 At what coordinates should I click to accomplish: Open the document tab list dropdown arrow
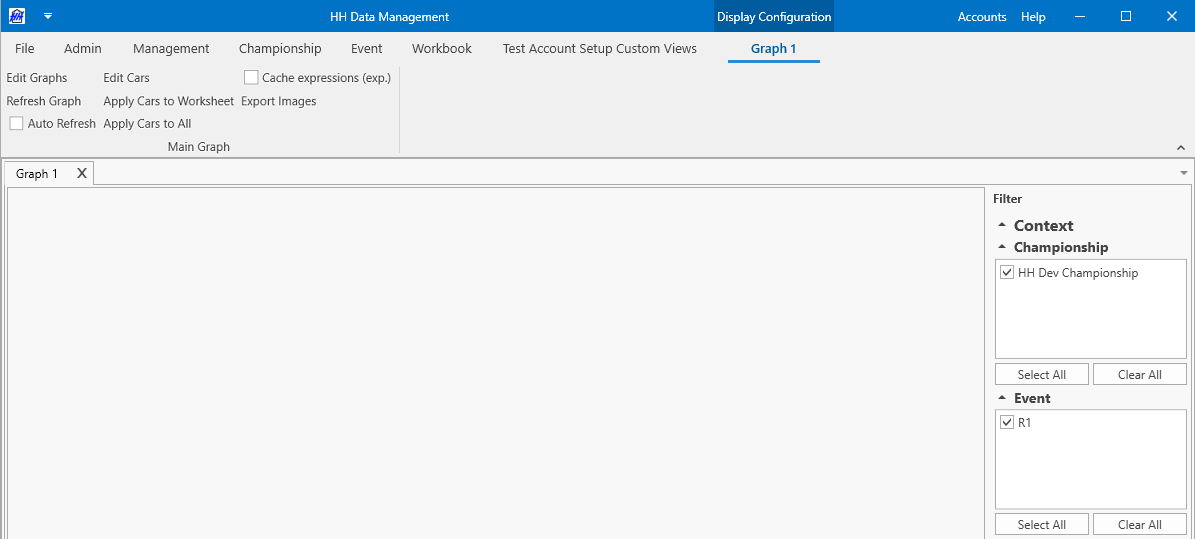(1184, 174)
